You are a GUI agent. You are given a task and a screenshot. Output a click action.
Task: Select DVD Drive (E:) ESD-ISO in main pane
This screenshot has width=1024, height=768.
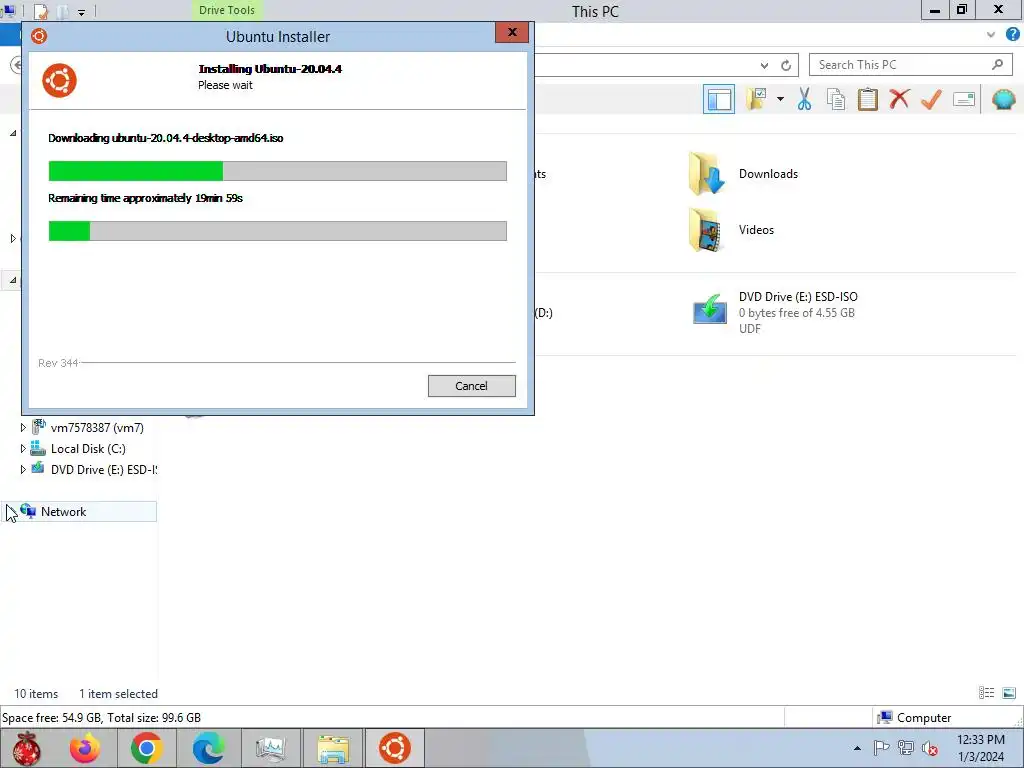click(775, 312)
